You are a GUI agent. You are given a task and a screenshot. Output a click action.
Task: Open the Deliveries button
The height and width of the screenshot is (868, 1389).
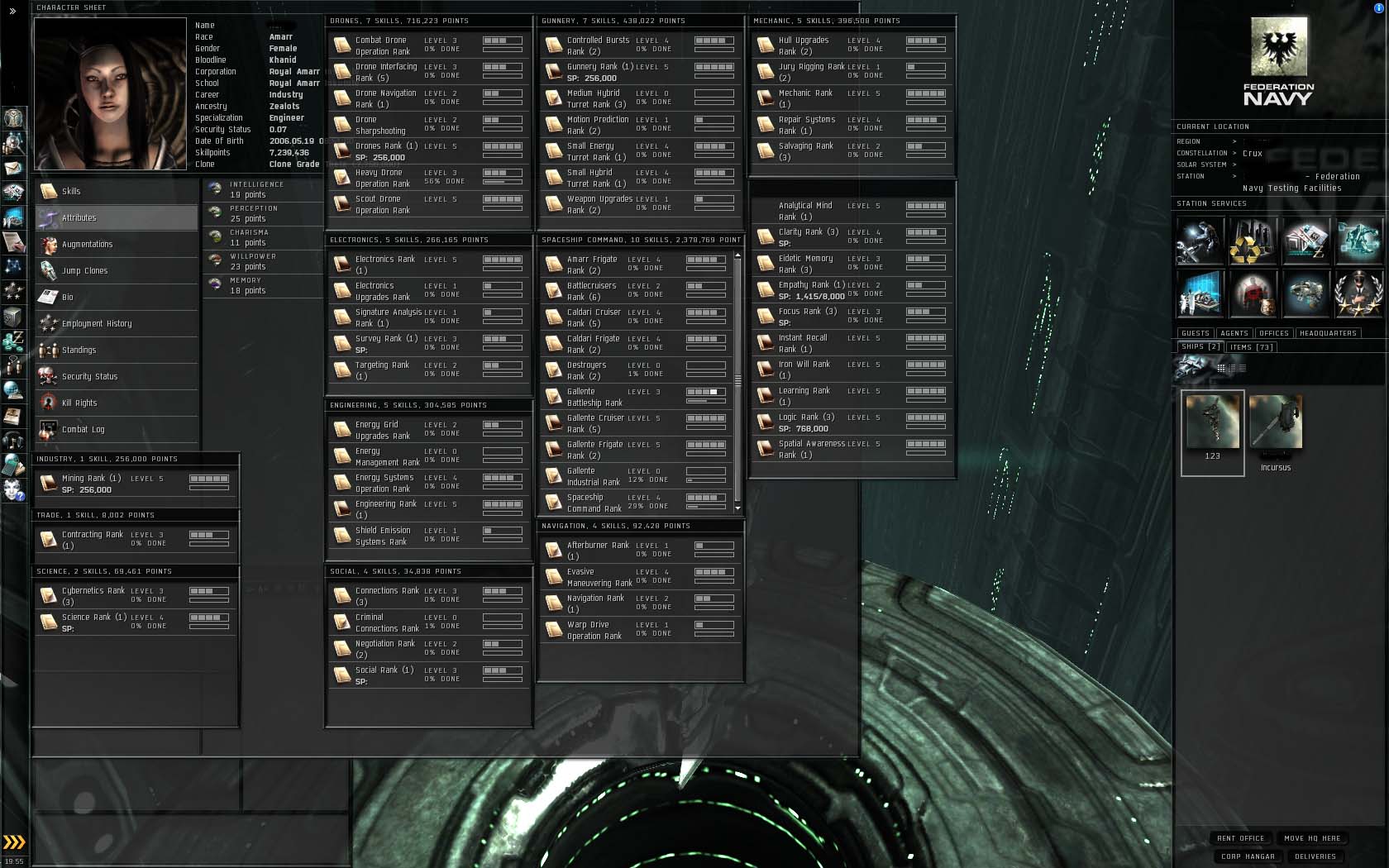(1315, 856)
